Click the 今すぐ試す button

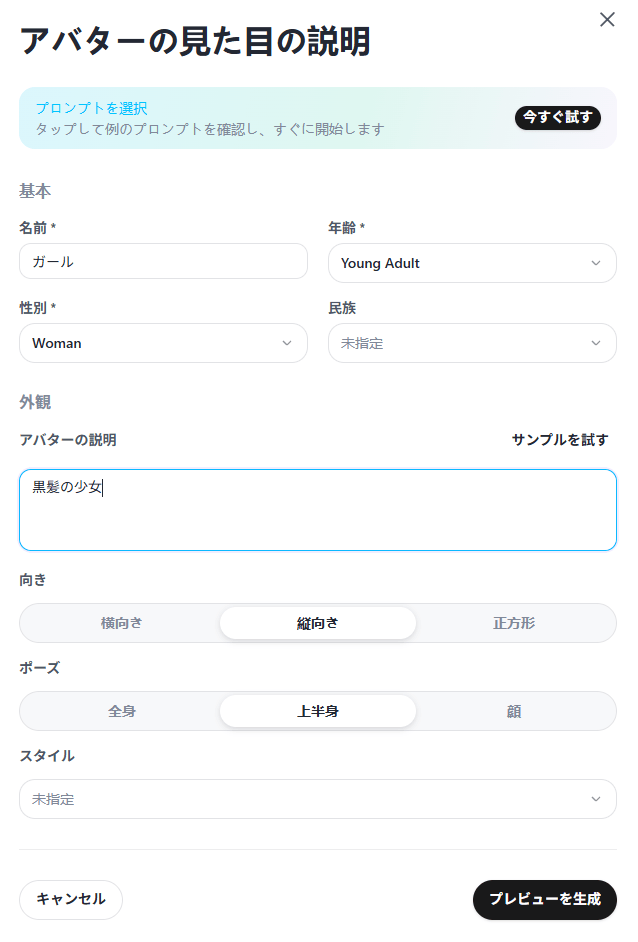click(x=557, y=117)
